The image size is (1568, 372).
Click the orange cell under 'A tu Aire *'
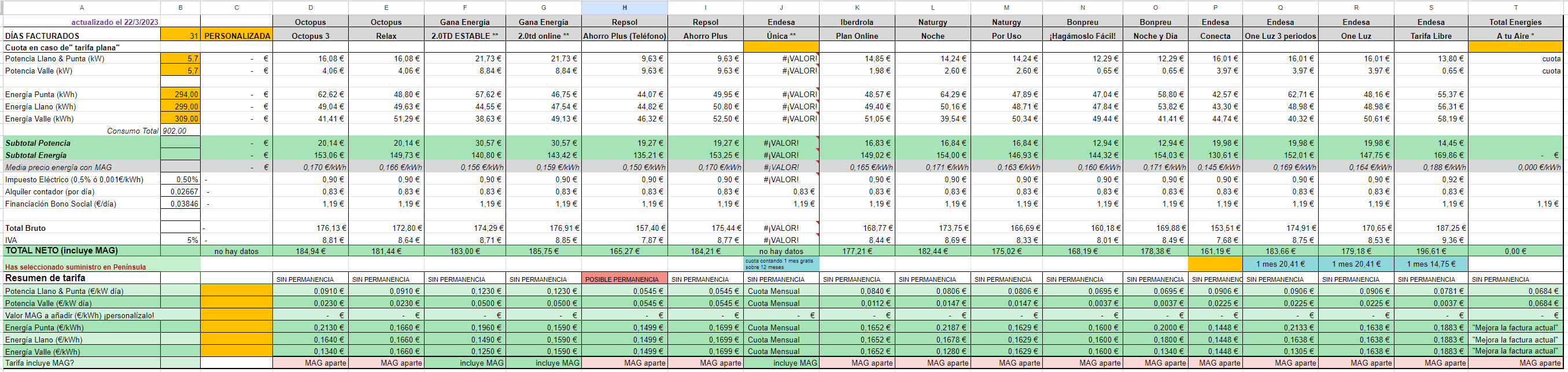point(1515,47)
